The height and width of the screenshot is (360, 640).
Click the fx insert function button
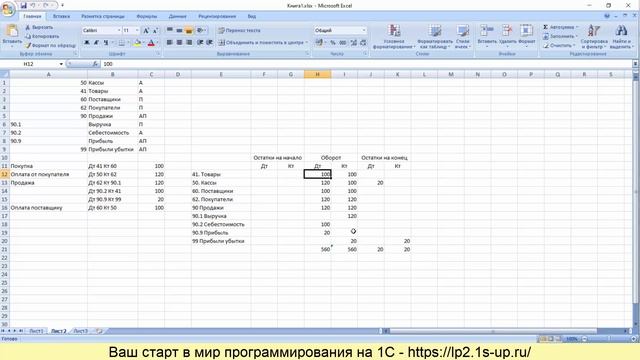[x=95, y=64]
